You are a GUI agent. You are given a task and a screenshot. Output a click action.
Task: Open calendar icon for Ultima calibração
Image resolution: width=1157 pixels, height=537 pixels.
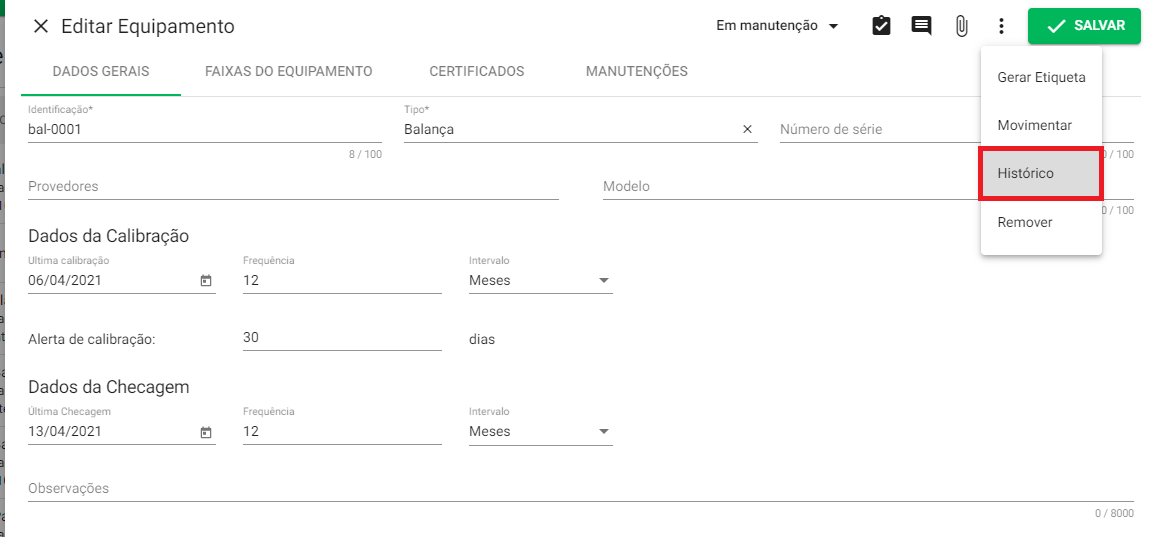click(x=206, y=280)
